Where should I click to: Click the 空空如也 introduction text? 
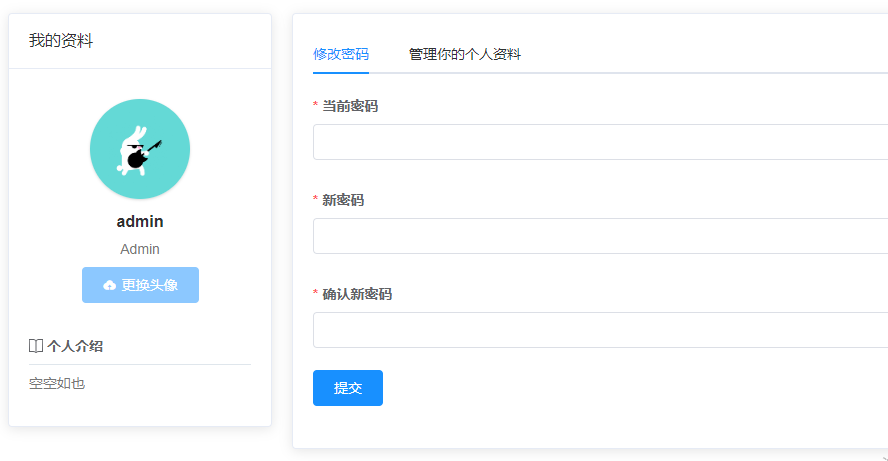(57, 383)
